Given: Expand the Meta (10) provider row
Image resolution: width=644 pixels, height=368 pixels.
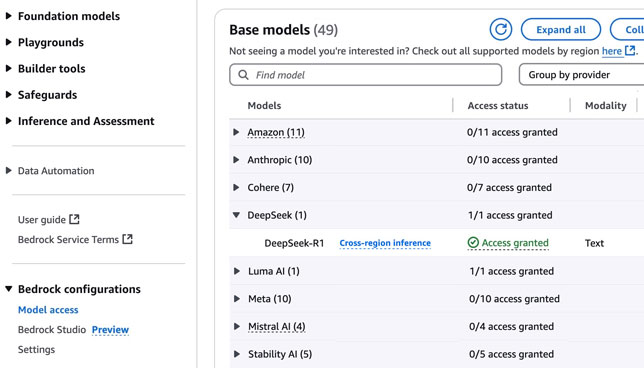Looking at the screenshot, I should 237,299.
